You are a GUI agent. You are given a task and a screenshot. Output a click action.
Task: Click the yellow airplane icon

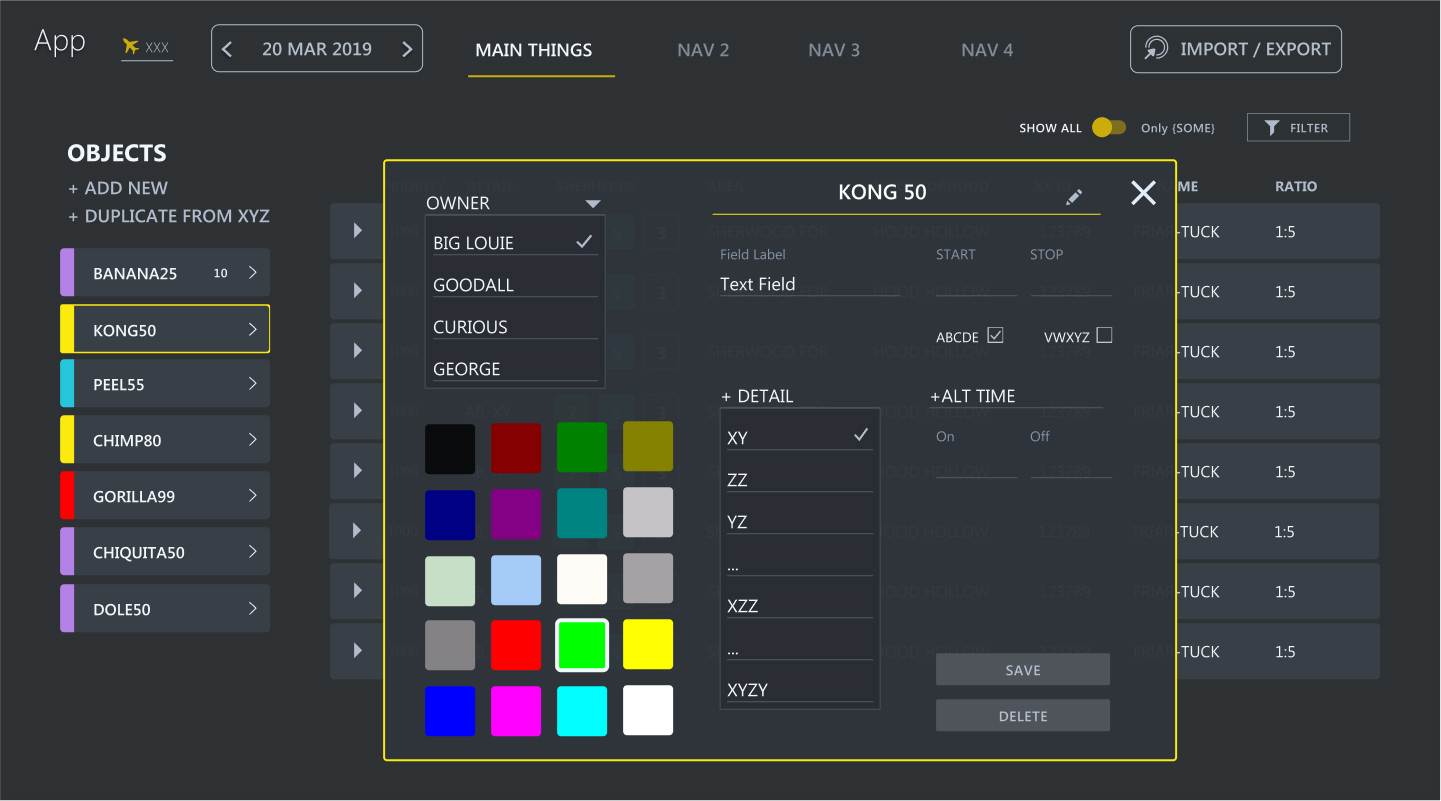[130, 46]
